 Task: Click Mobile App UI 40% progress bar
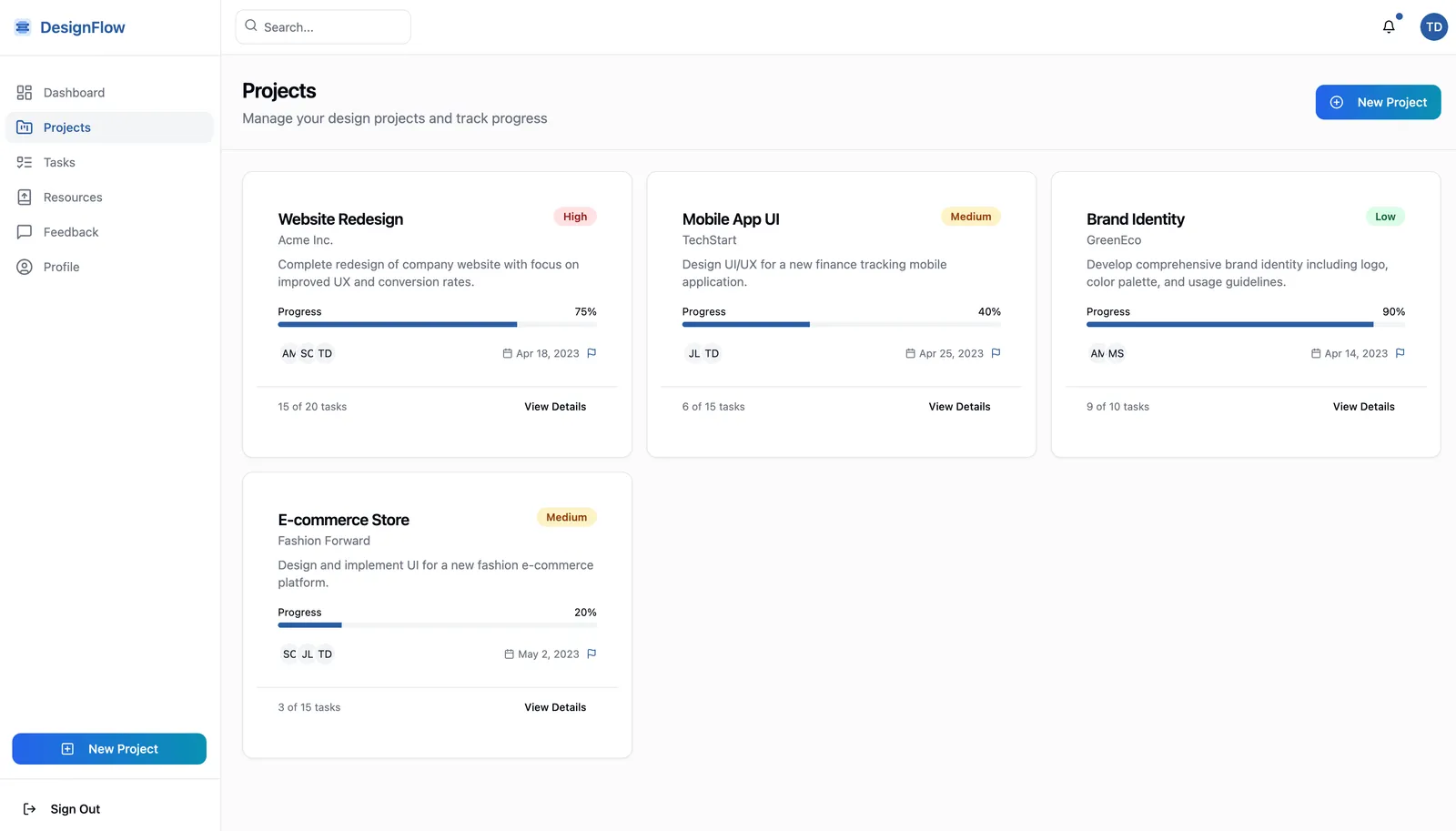click(842, 324)
